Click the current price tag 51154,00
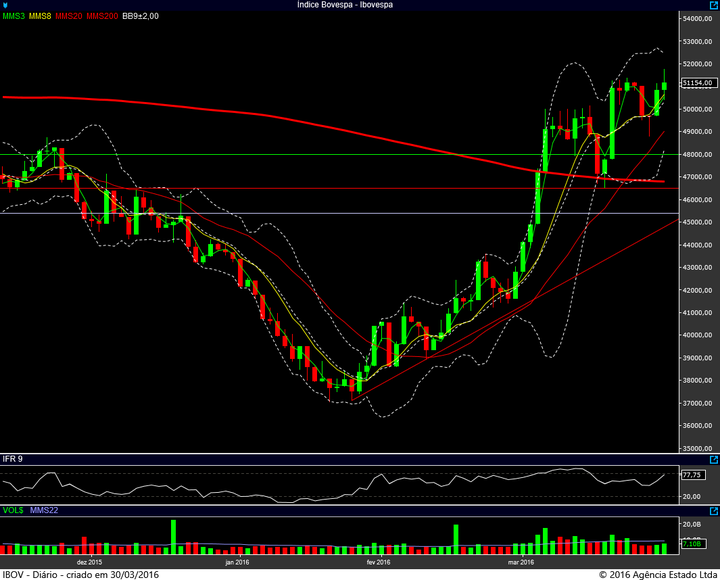Screen dimensions: 720x580 click(x=699, y=83)
